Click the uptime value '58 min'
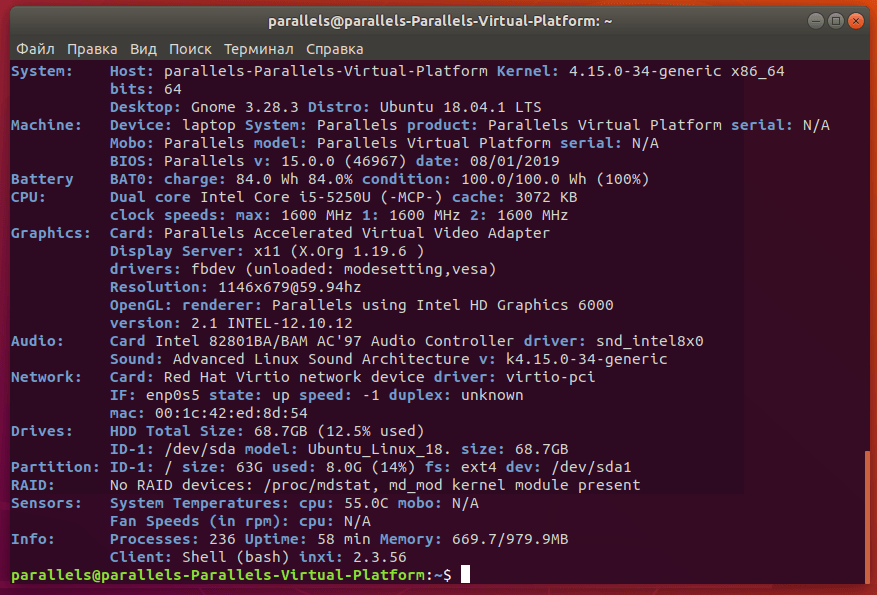Screen dimensions: 877x595 343,539
